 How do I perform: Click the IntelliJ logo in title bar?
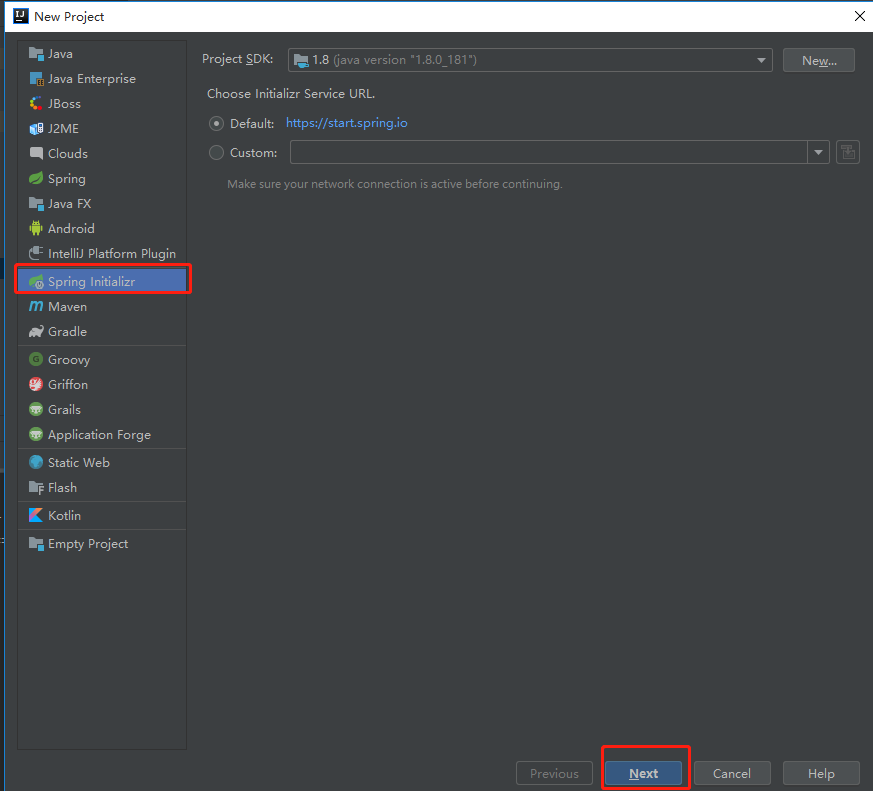(21, 16)
